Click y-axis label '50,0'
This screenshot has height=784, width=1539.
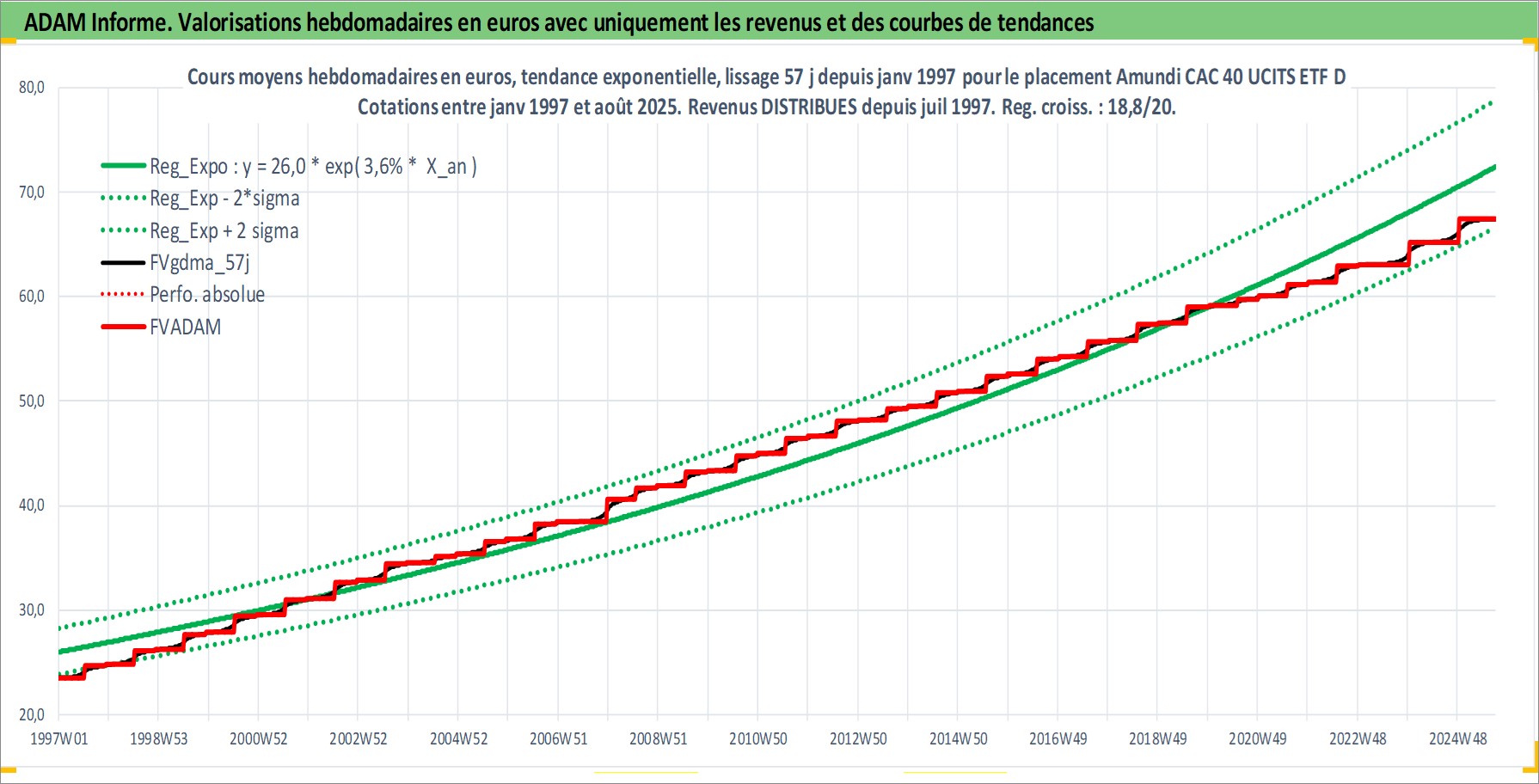click(32, 401)
